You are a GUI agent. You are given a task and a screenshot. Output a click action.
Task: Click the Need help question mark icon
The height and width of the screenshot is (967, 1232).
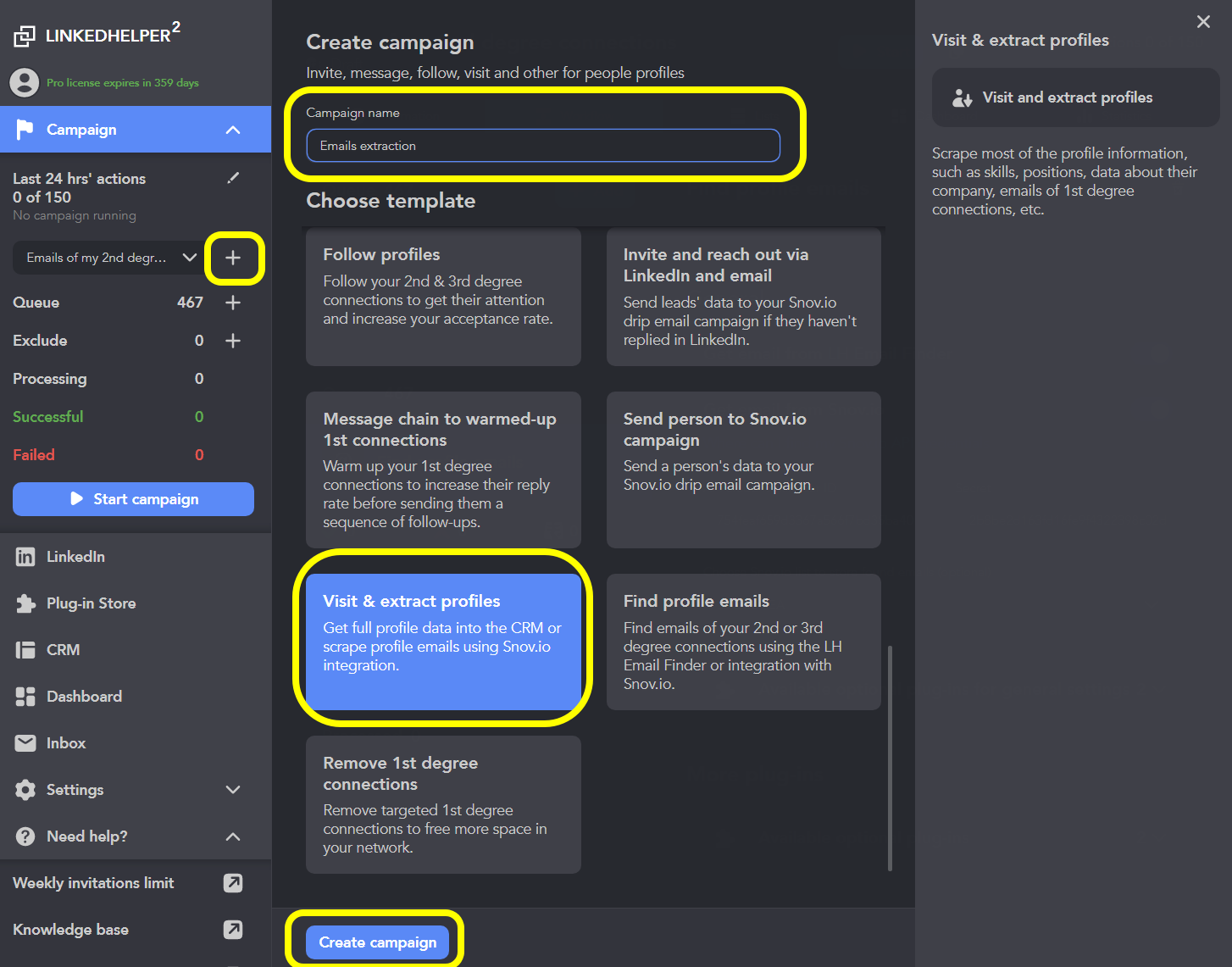tap(25, 836)
